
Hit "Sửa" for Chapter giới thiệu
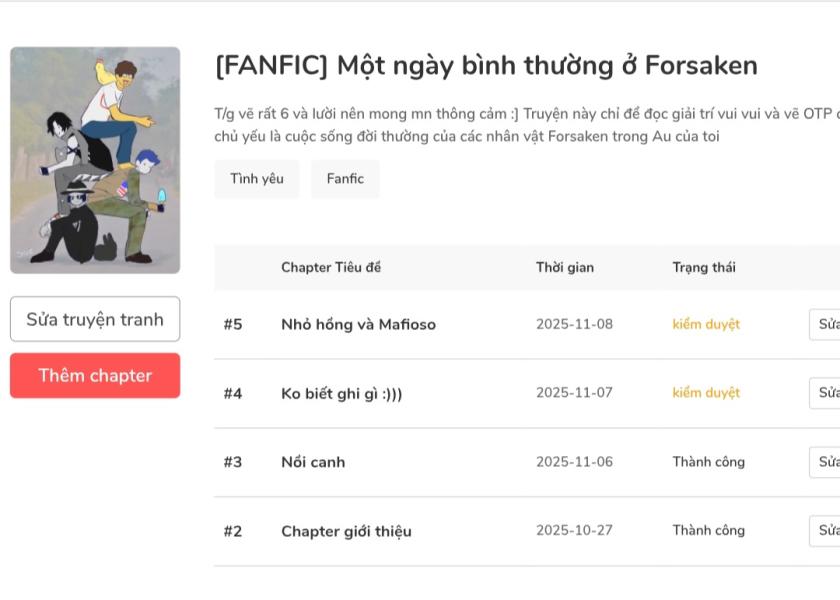[827, 531]
